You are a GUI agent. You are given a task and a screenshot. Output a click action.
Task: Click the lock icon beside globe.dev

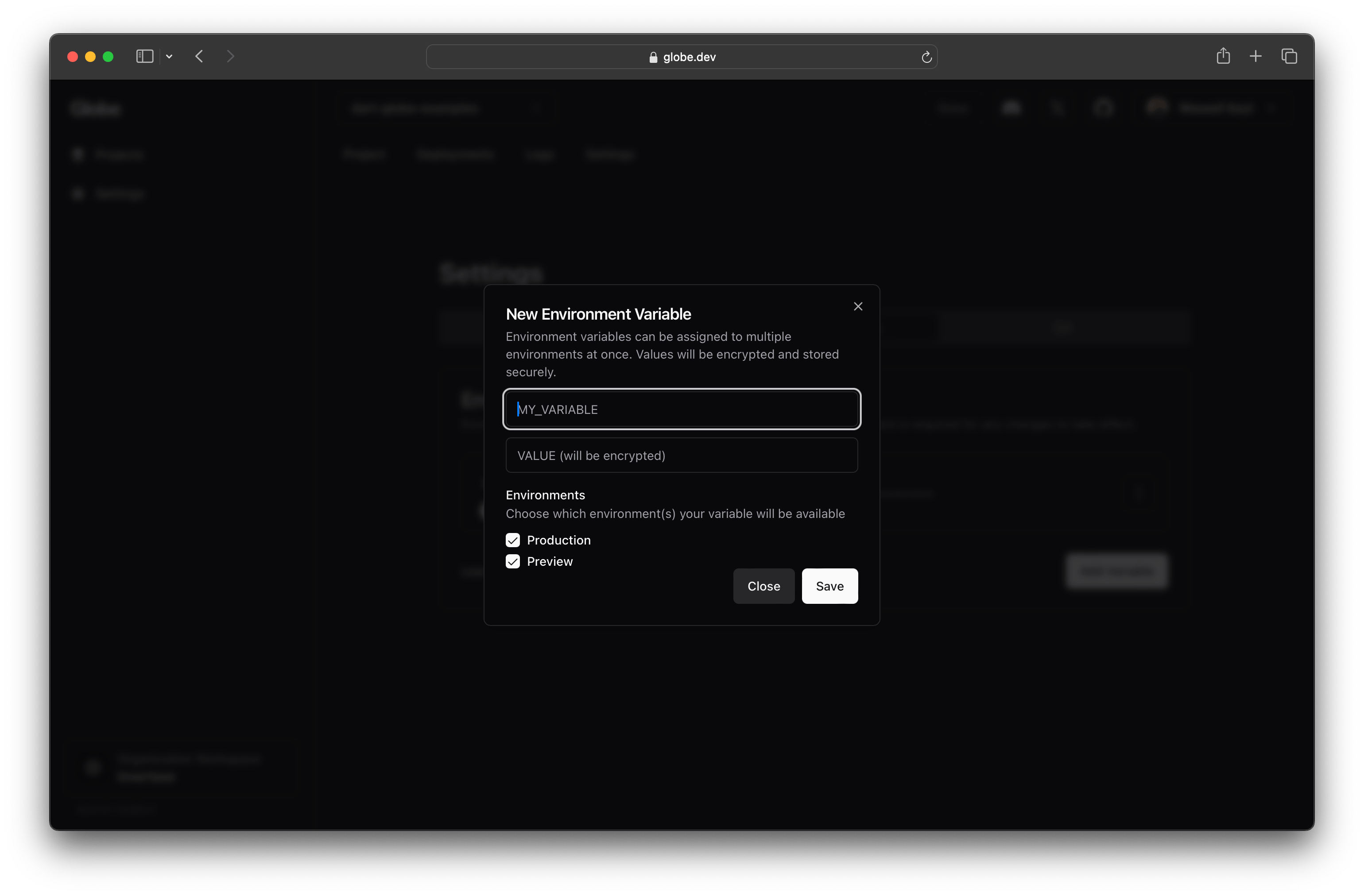tap(653, 57)
